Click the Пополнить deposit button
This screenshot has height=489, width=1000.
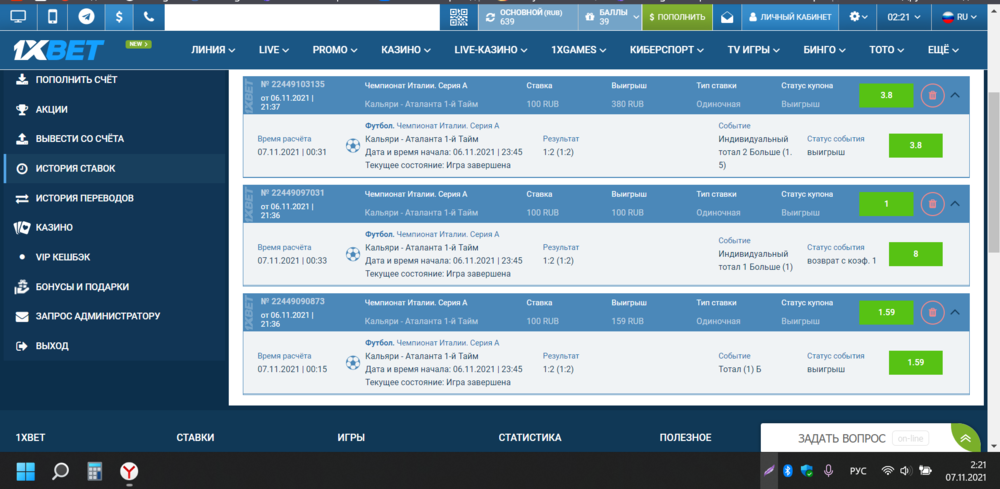click(x=677, y=17)
